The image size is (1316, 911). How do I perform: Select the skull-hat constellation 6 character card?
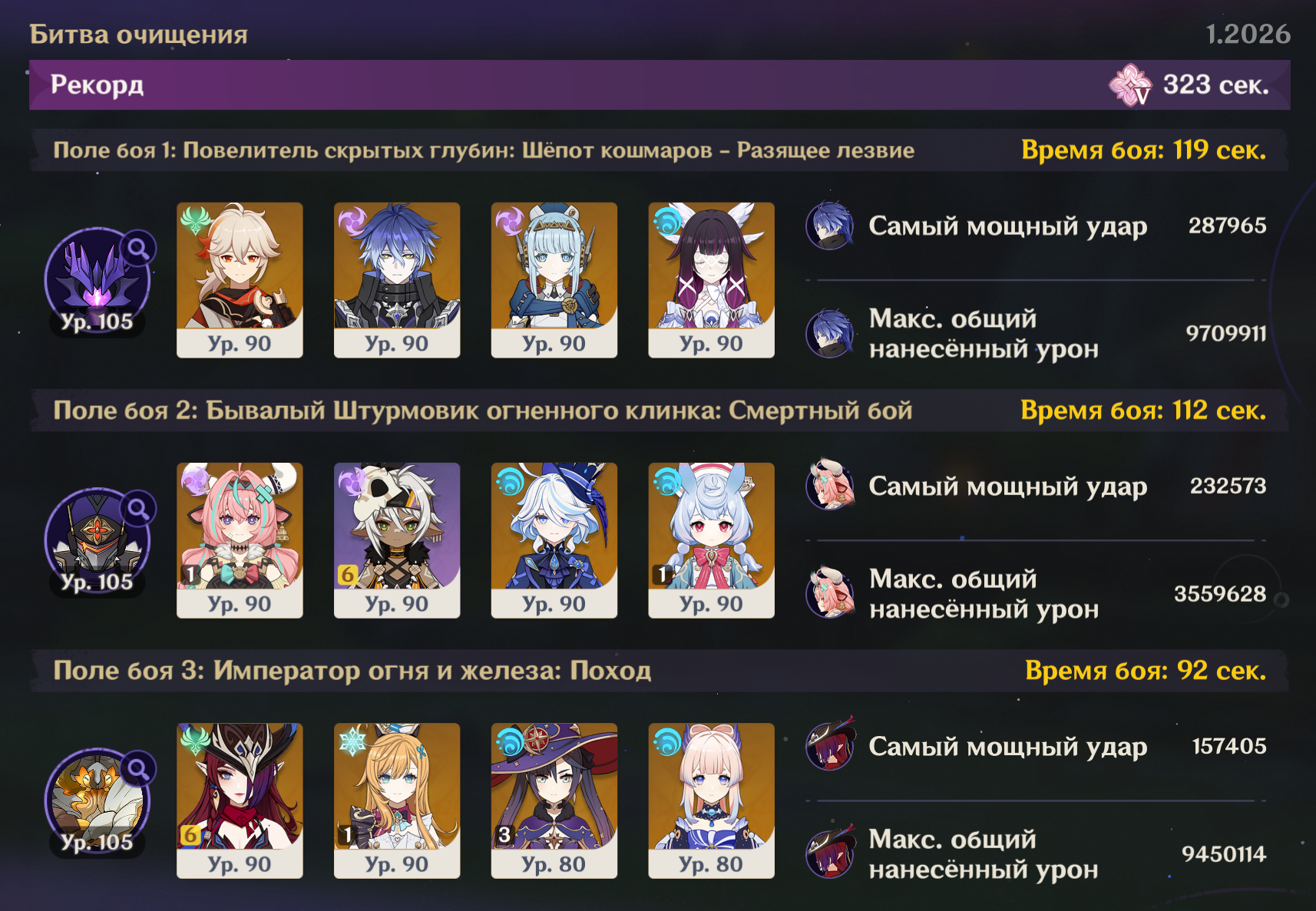(x=397, y=540)
